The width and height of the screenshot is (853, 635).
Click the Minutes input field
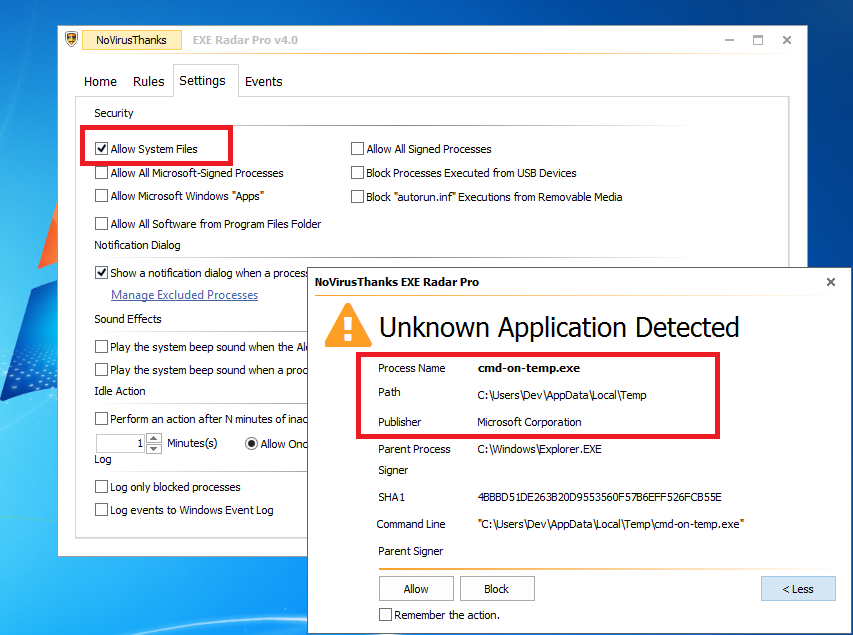point(120,443)
